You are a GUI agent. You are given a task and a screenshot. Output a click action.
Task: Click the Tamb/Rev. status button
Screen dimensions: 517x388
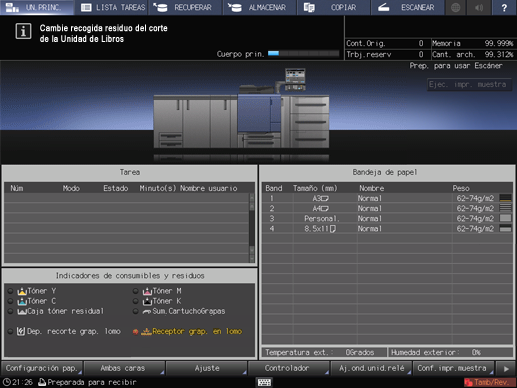488,382
